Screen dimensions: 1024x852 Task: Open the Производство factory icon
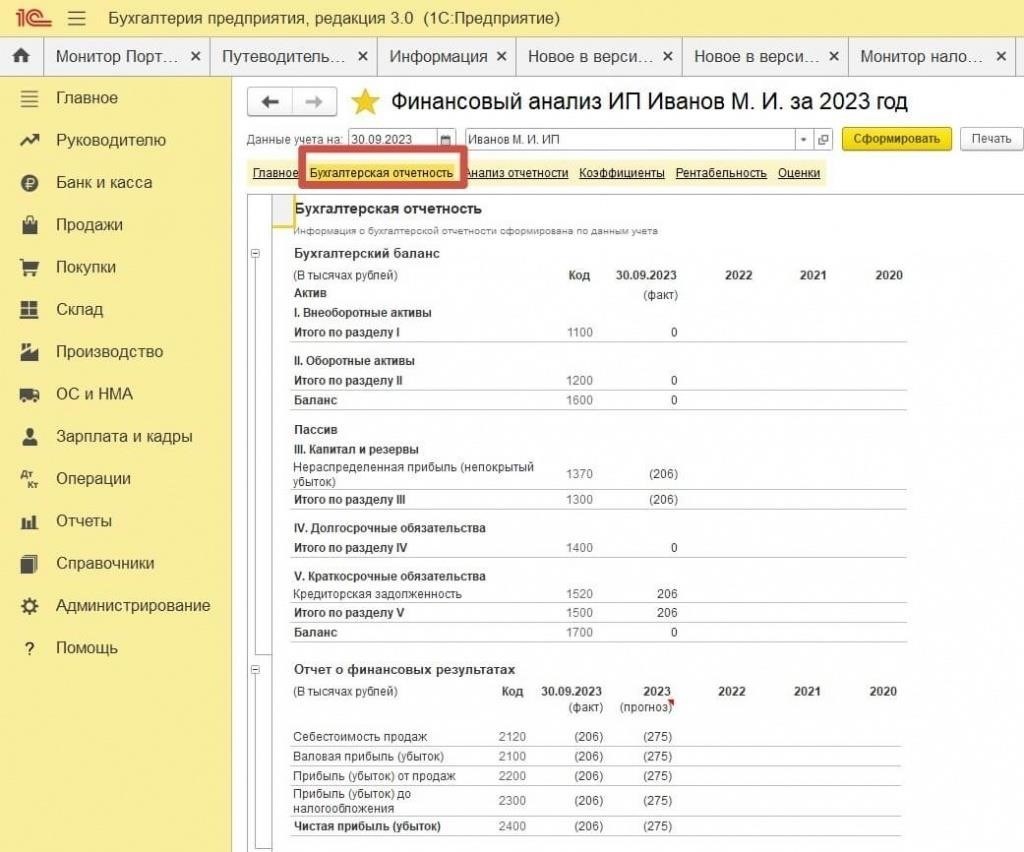[29, 352]
